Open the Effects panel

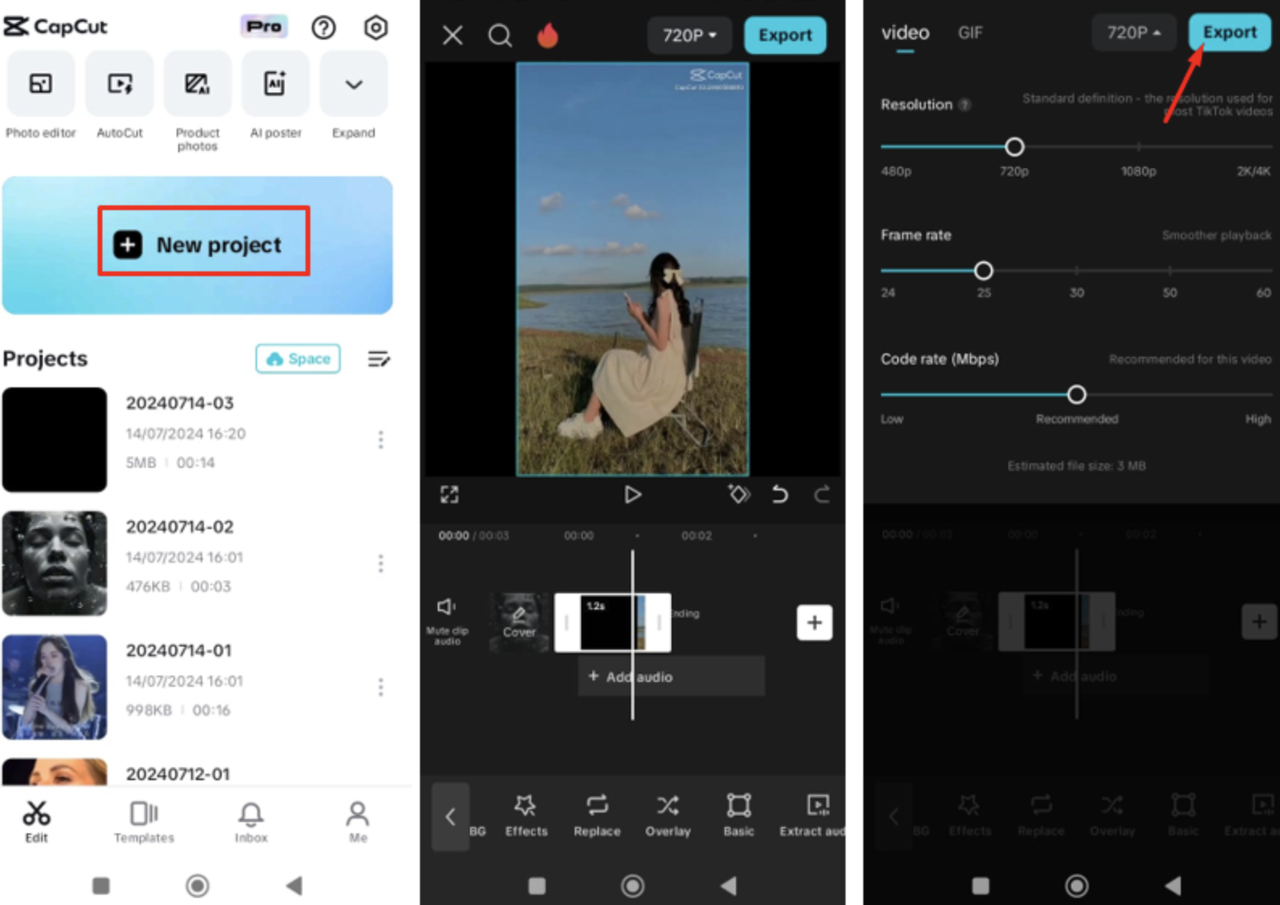[x=525, y=815]
